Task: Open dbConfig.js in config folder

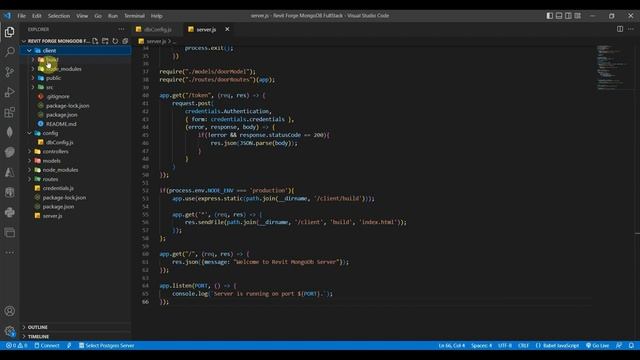Action: pyautogui.click(x=76, y=142)
